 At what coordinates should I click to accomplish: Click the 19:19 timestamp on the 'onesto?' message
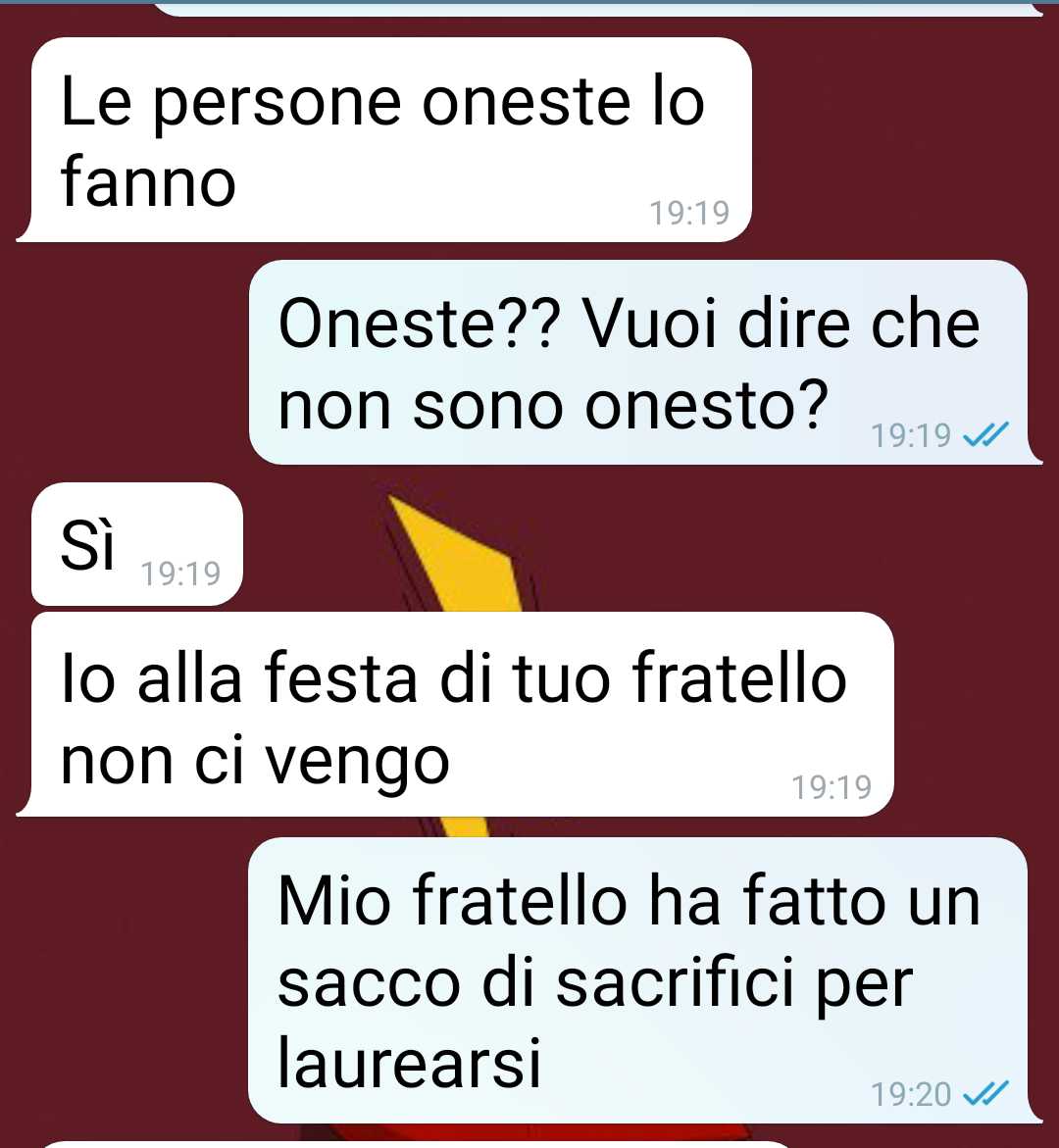pos(910,435)
